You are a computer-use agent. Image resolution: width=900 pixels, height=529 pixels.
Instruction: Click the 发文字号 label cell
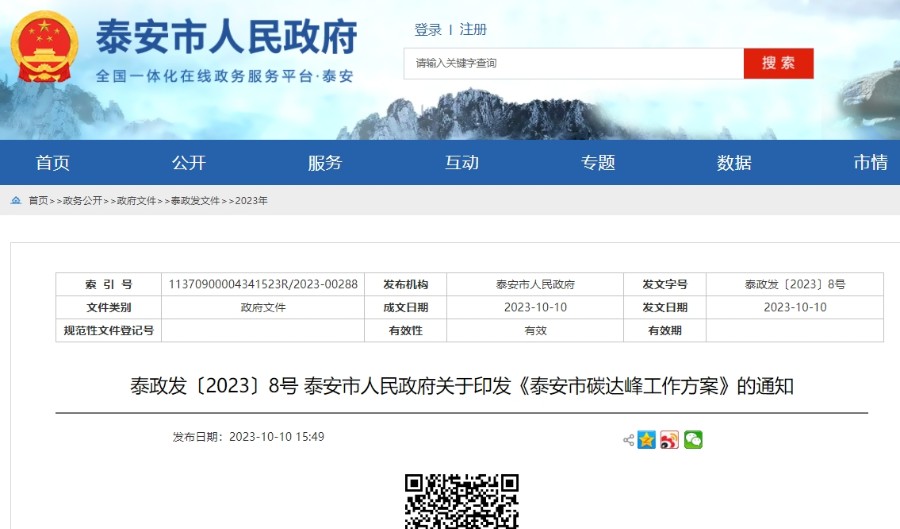665,285
